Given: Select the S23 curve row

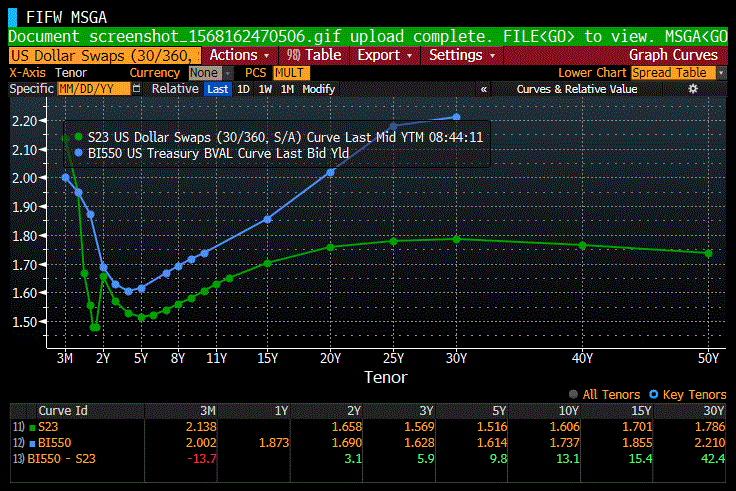Looking at the screenshot, I should point(368,427).
